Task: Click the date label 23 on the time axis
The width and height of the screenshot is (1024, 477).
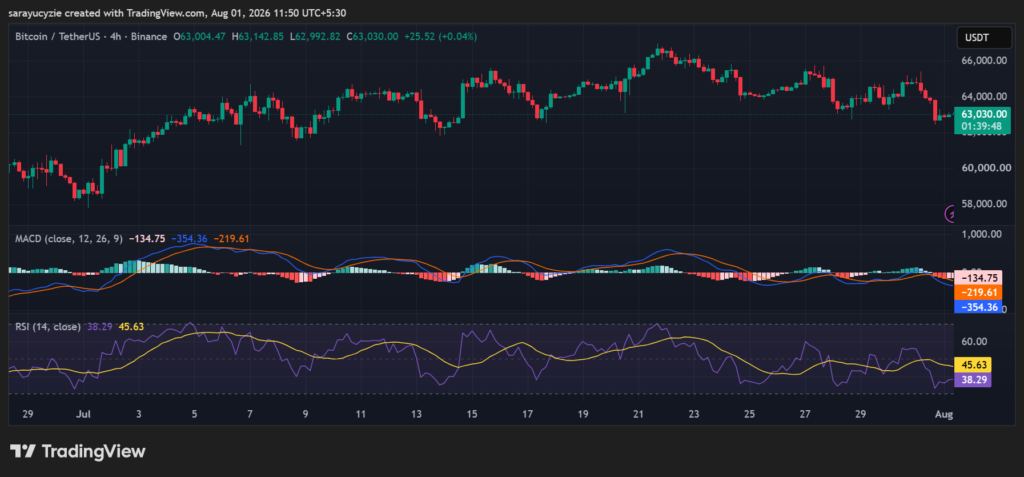Action: point(694,414)
